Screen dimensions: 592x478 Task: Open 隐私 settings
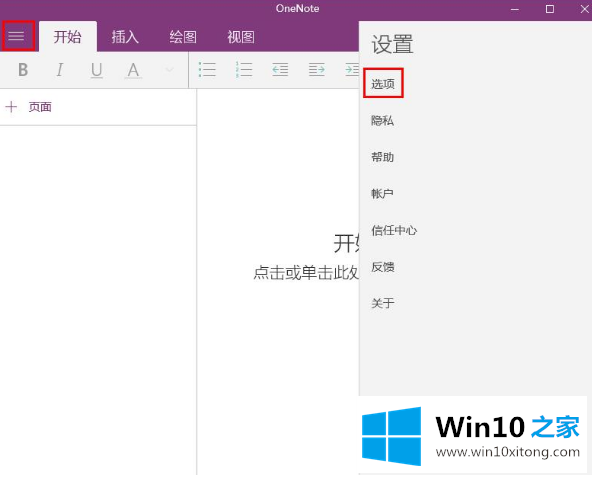(382, 120)
